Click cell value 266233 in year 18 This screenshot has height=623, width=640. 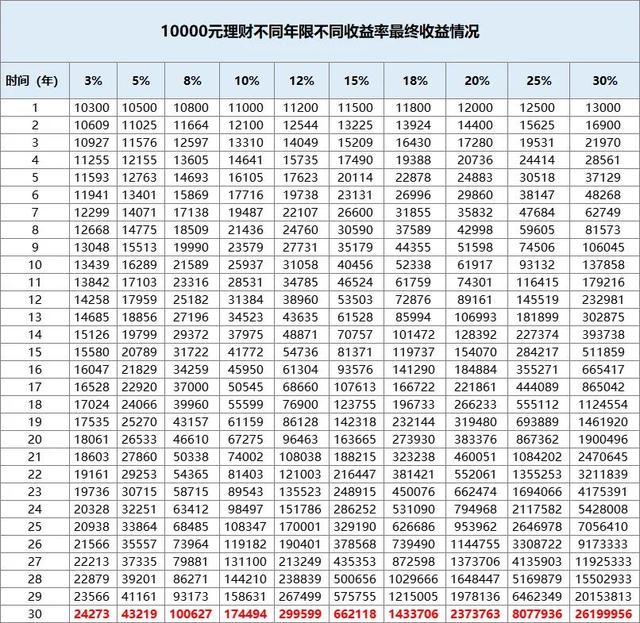click(x=476, y=405)
